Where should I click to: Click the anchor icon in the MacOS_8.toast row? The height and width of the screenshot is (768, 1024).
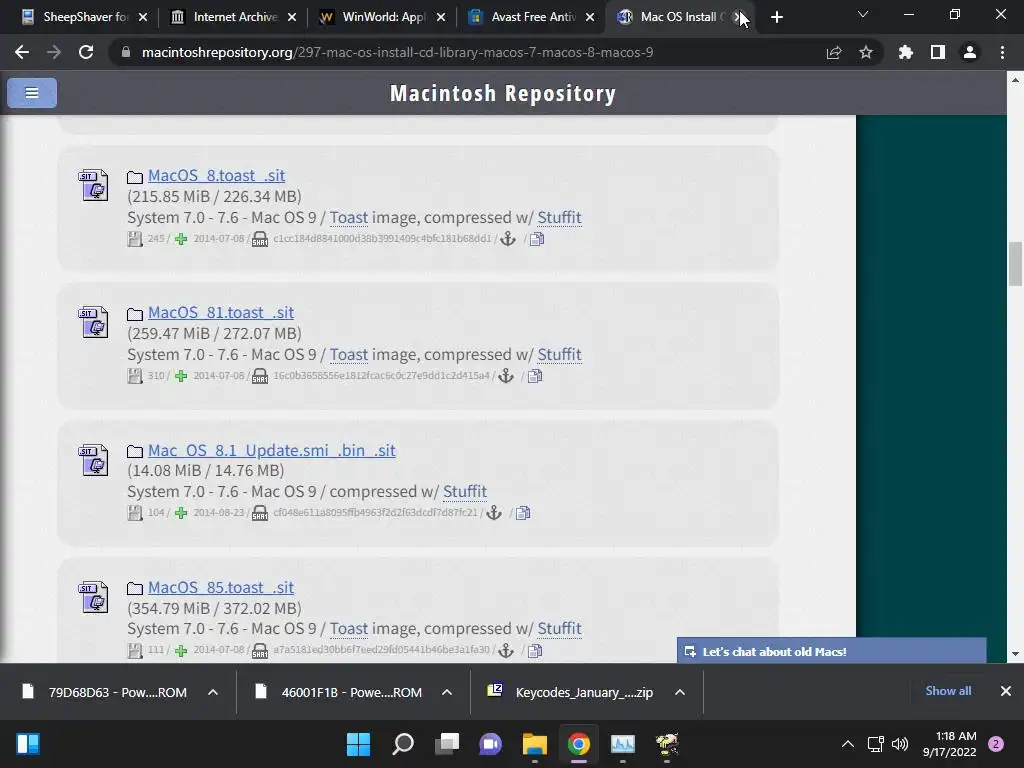507,239
